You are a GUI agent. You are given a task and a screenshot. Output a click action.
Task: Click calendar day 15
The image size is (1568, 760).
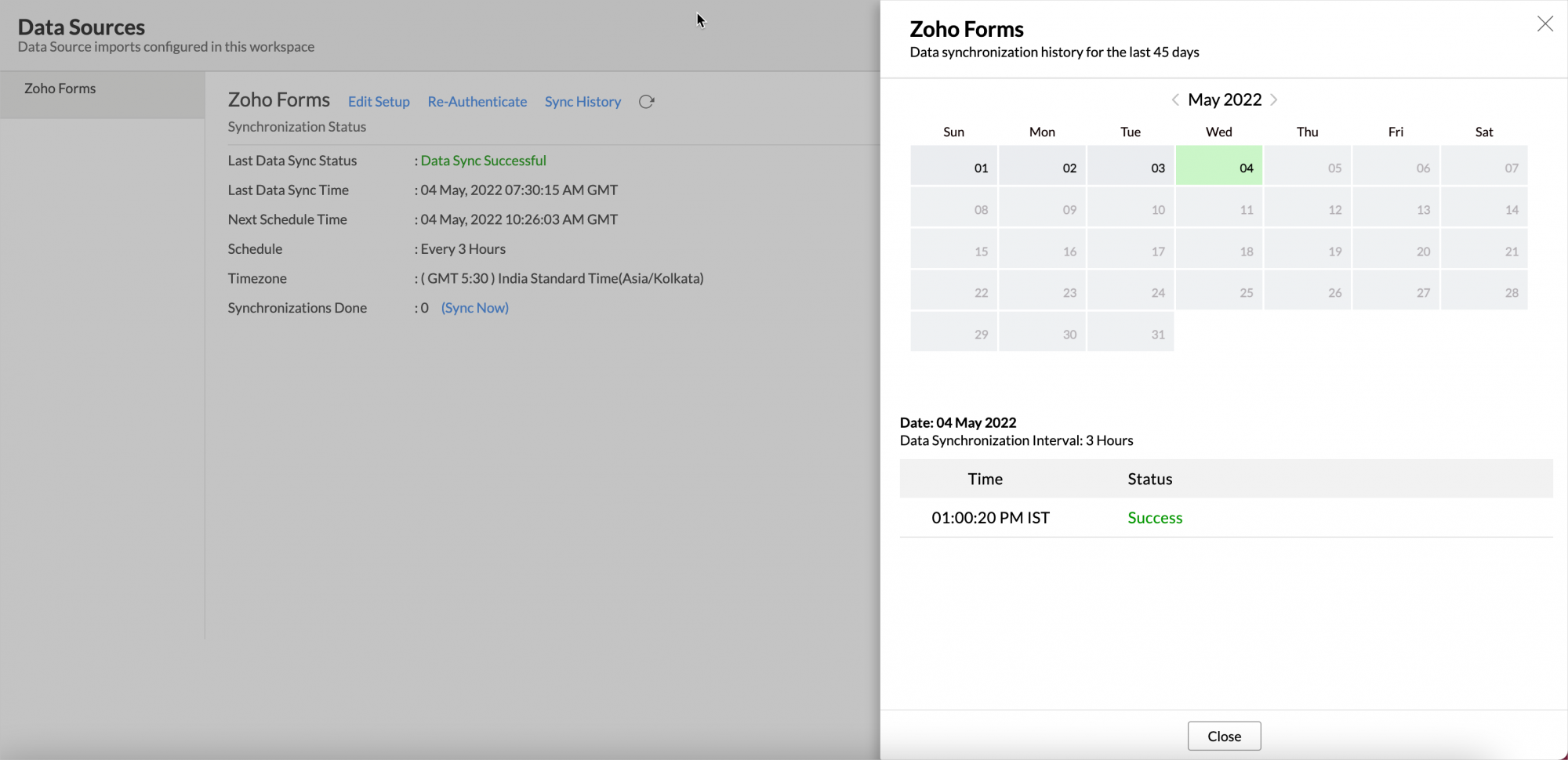953,249
